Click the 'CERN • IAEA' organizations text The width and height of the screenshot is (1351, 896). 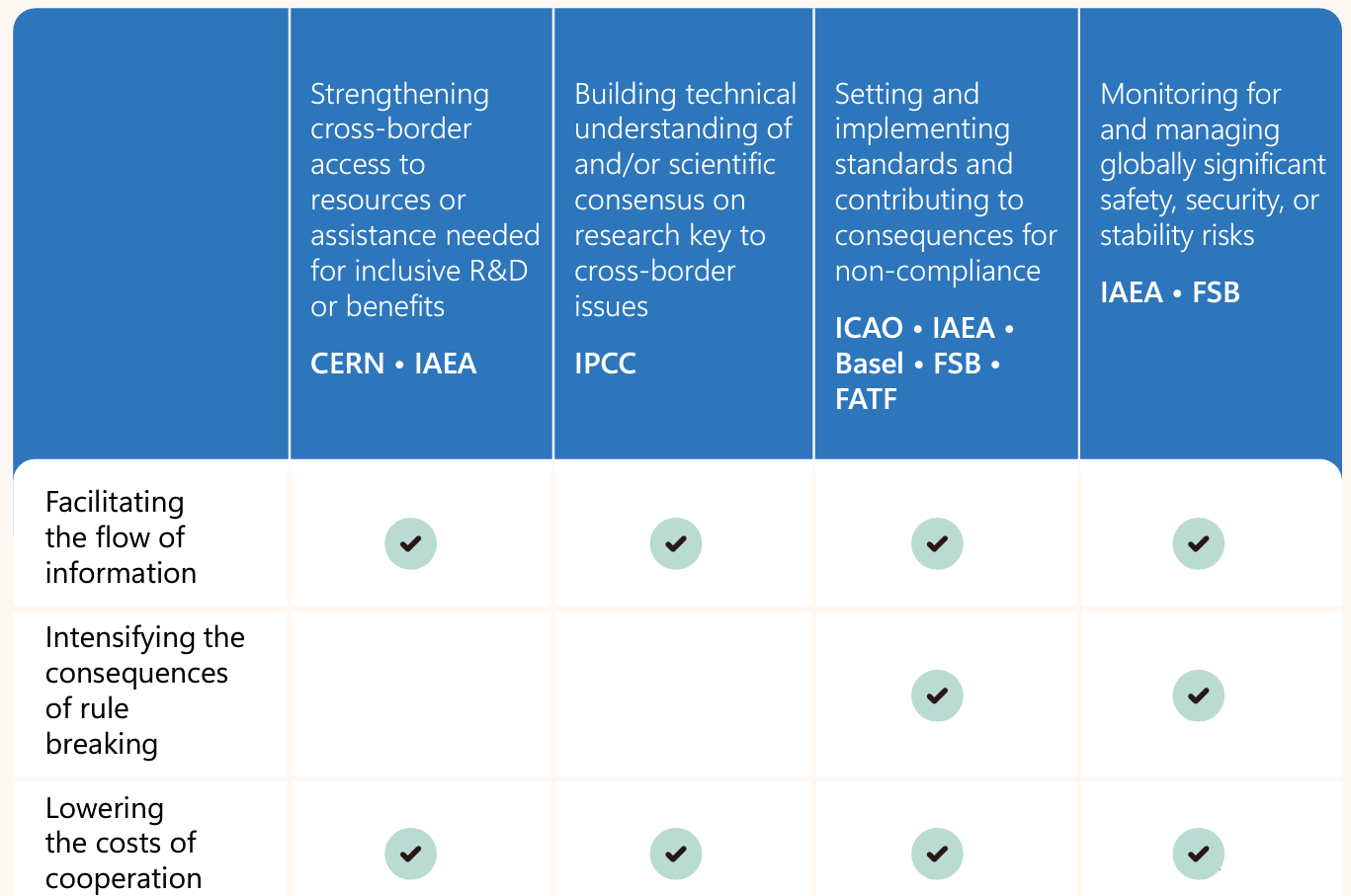393,364
